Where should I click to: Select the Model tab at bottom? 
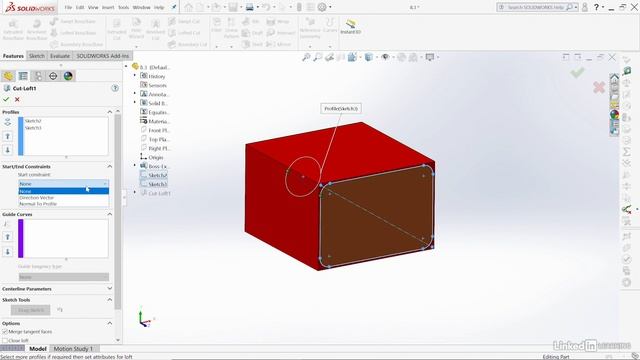[x=38, y=349]
